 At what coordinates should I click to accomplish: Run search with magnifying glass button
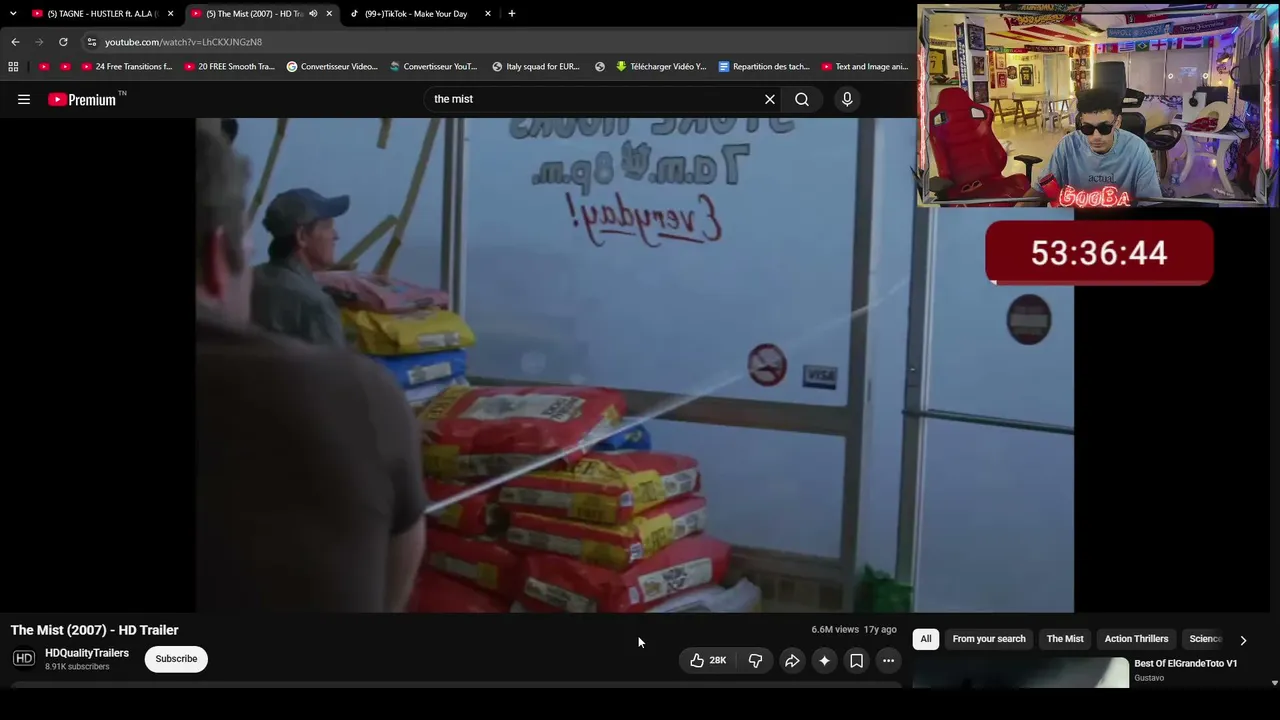pos(802,99)
